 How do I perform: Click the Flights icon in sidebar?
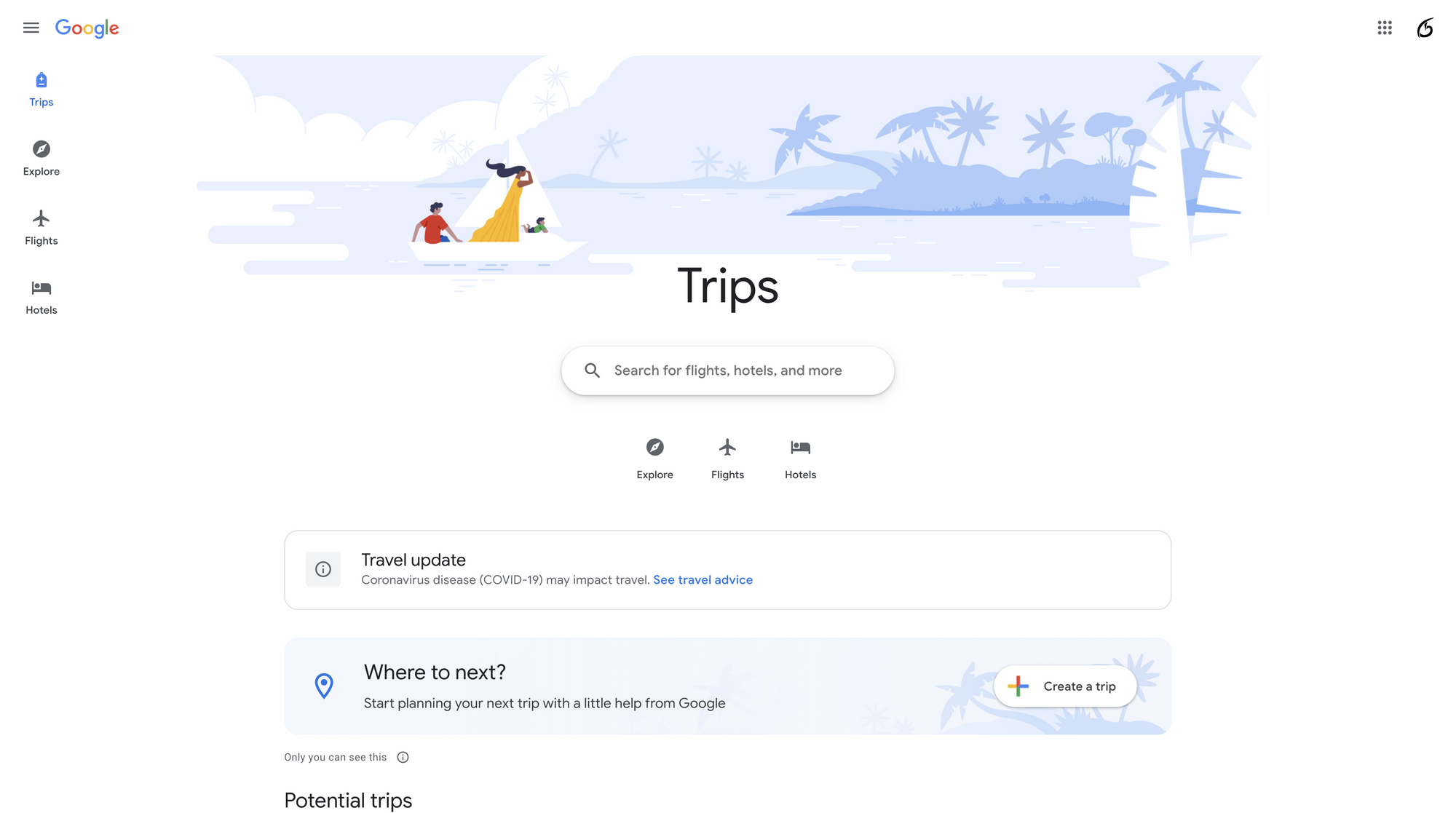coord(41,218)
